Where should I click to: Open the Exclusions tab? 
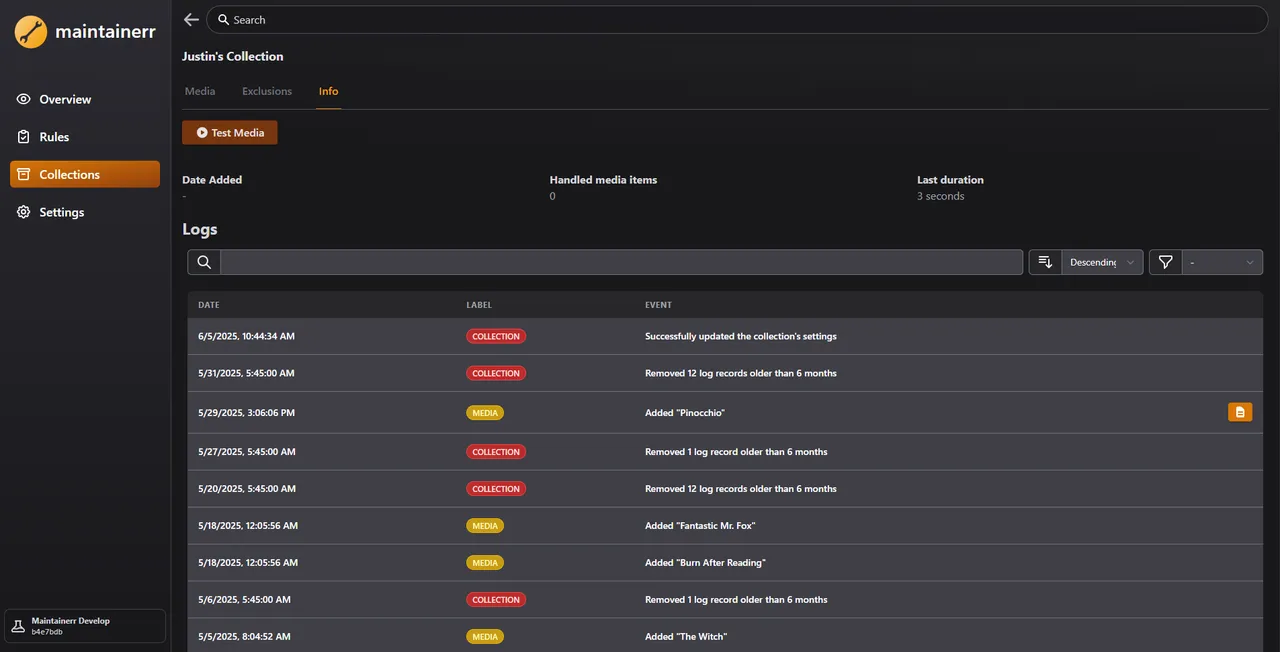point(266,90)
